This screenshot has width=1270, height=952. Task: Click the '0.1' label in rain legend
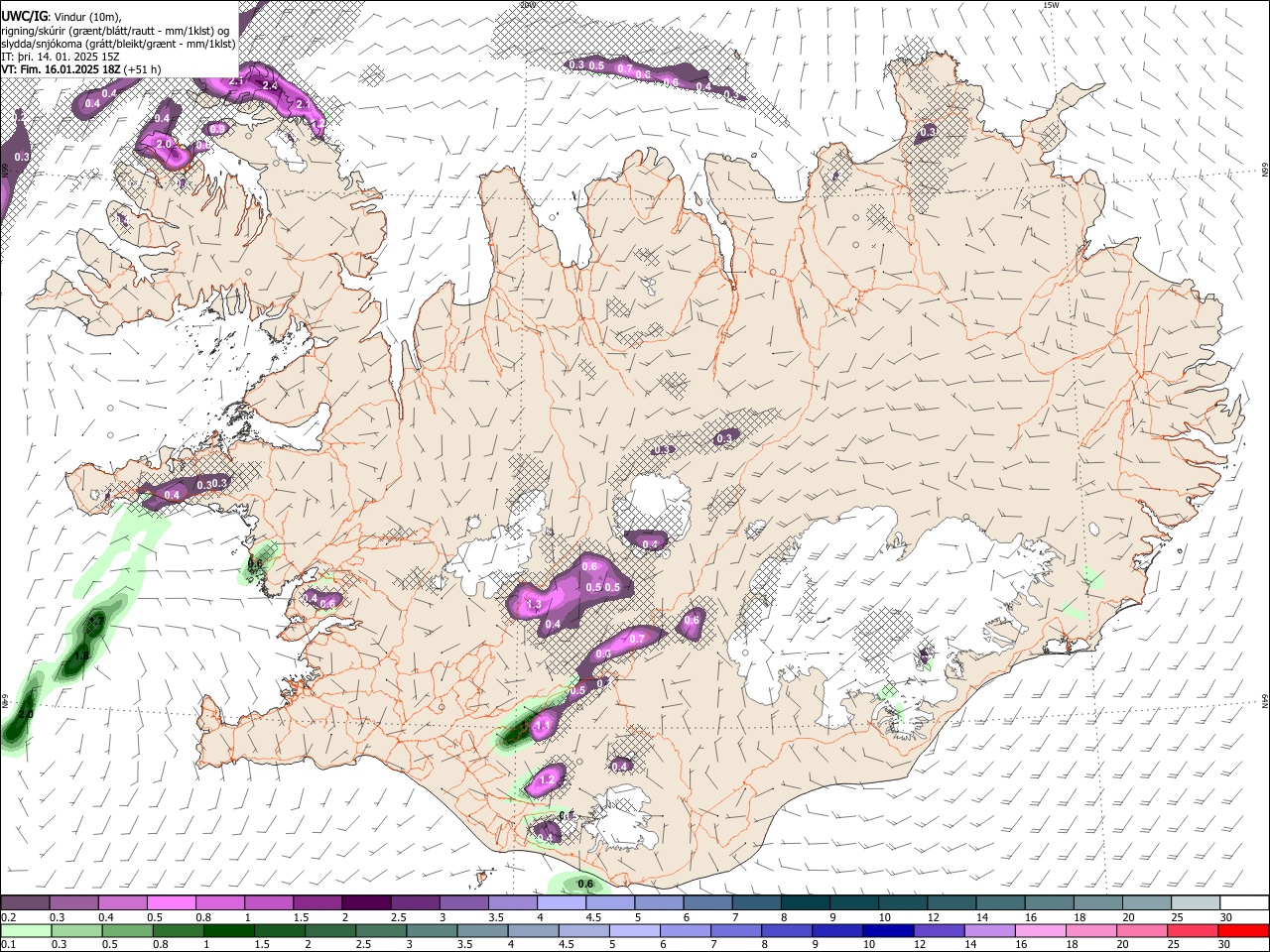click(x=8, y=944)
